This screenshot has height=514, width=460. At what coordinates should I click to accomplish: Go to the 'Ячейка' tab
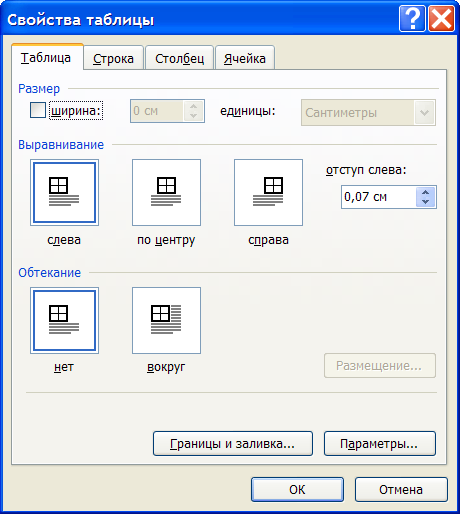[x=245, y=58]
